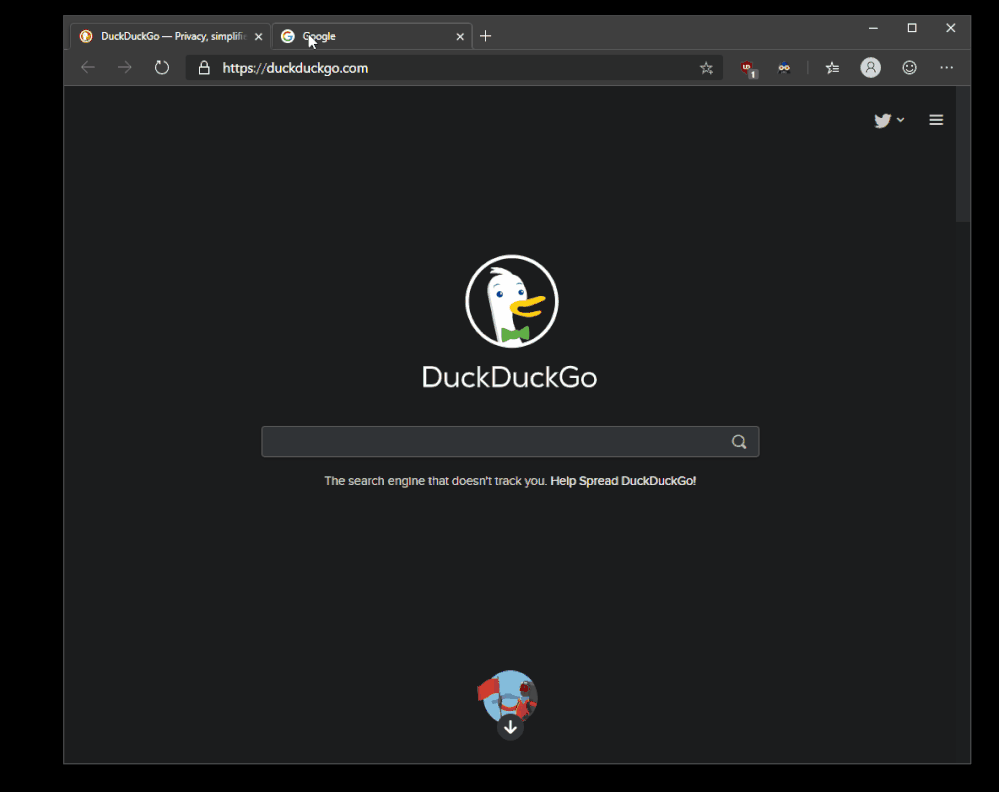
Task: Open uBlock Origin extension
Action: (748, 68)
